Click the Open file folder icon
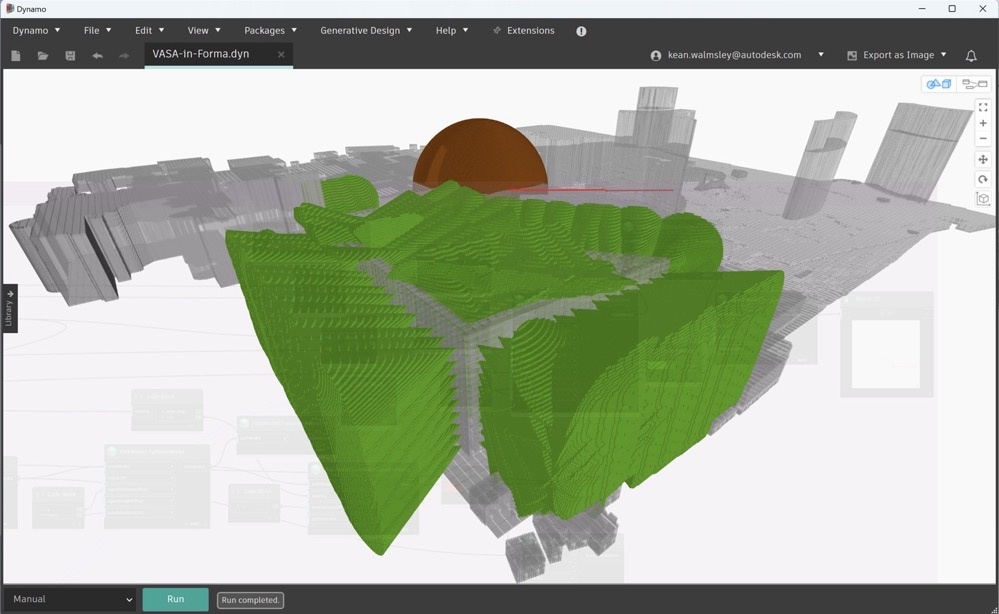Screen dimensions: 999x614 click(43, 56)
